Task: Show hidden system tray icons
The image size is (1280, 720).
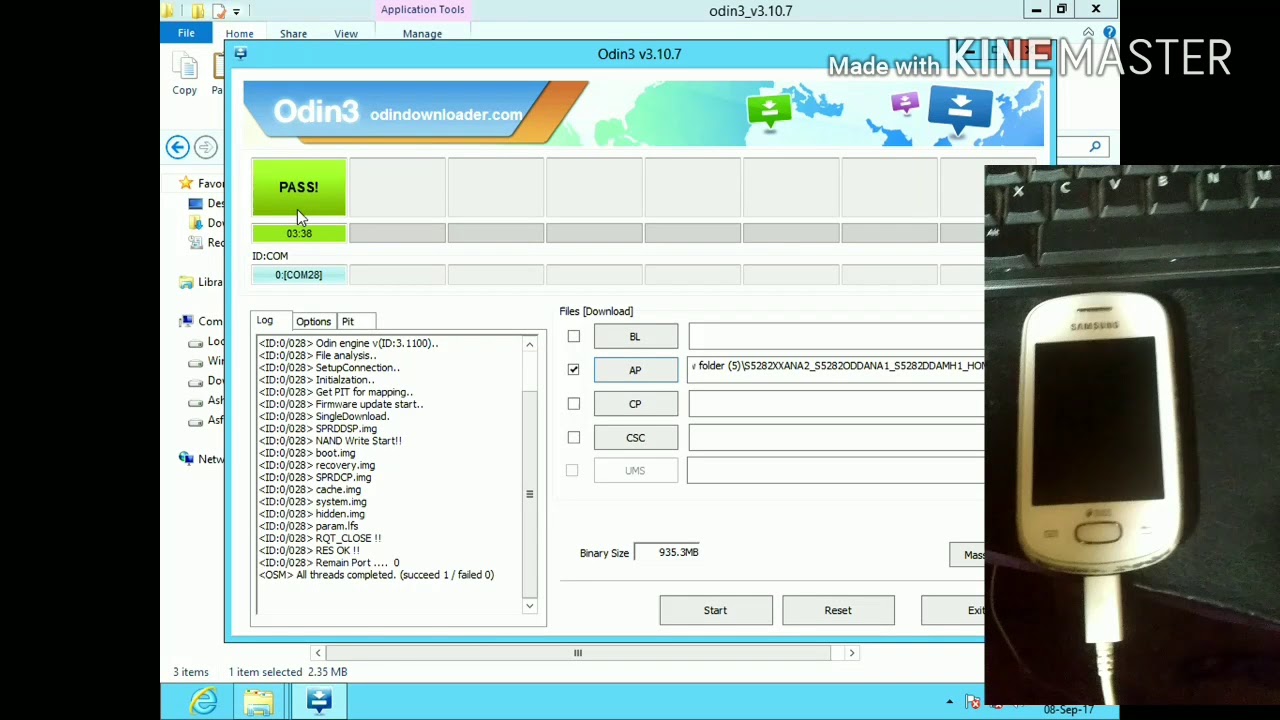Action: click(950, 702)
